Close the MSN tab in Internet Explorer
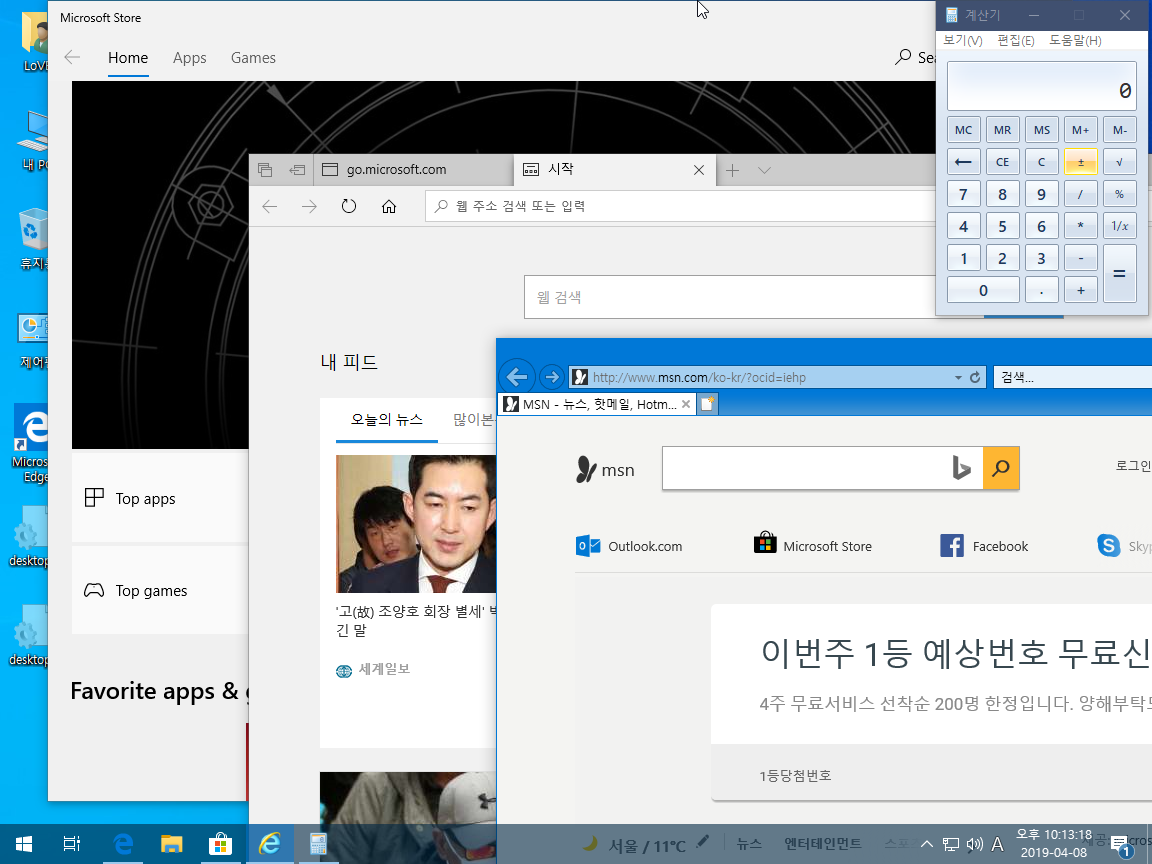1152x864 pixels. pos(685,404)
